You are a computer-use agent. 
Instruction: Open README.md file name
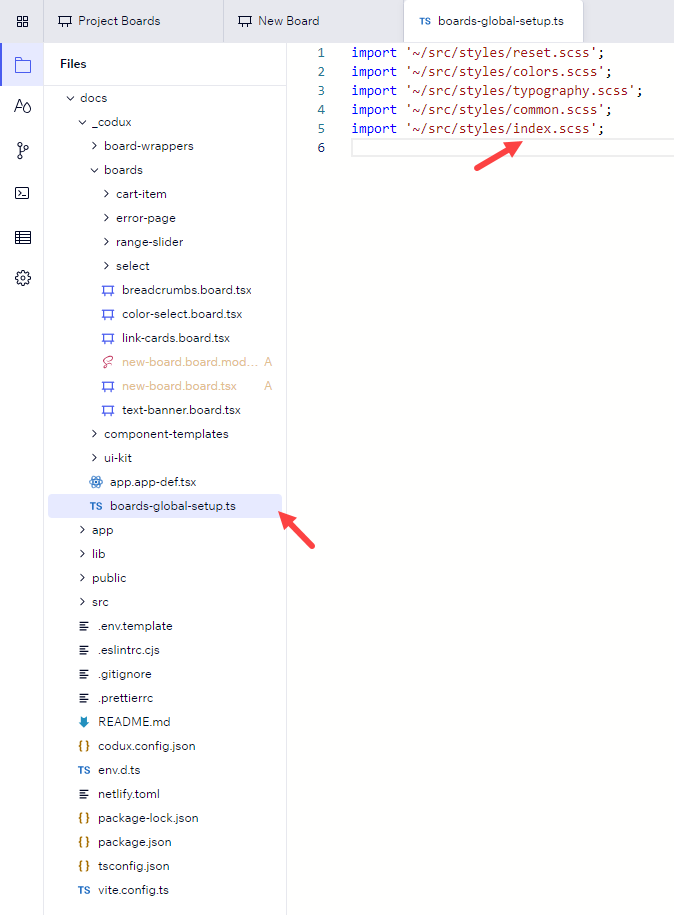134,722
